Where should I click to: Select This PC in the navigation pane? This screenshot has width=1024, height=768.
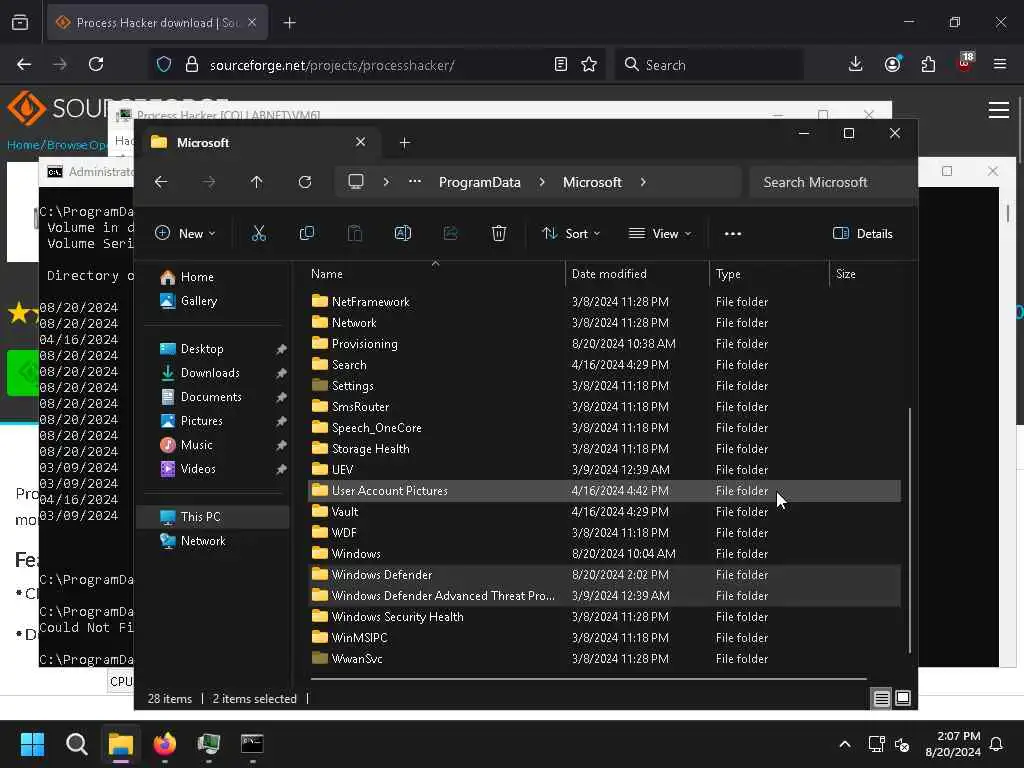[x=213, y=517]
